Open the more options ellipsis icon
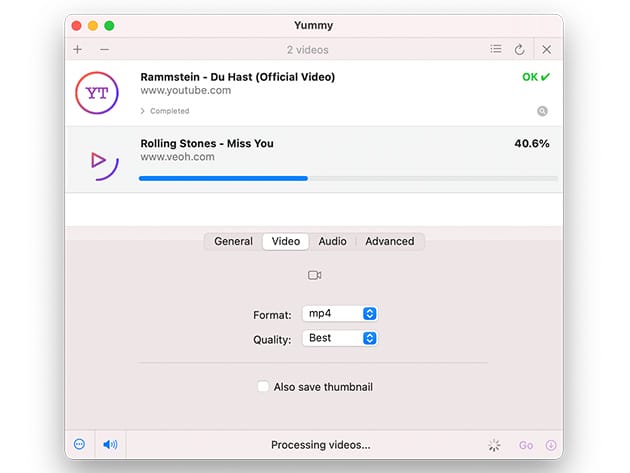Image resolution: width=630 pixels, height=473 pixels. (x=80, y=445)
